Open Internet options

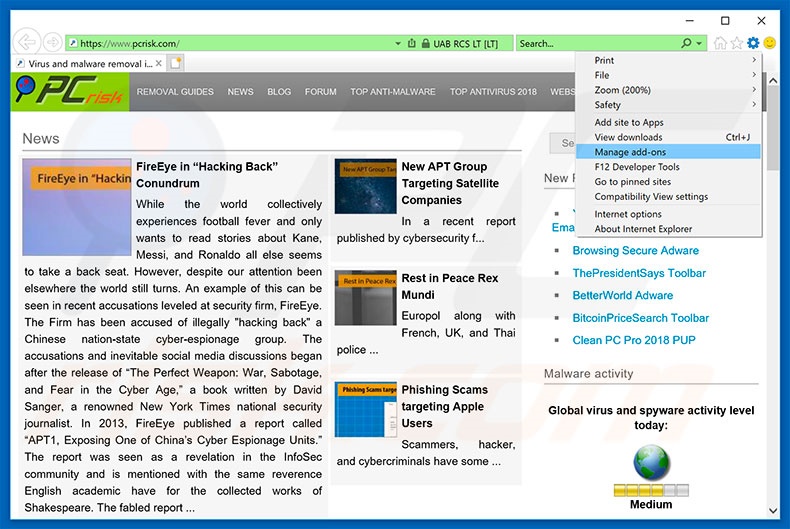[668, 214]
